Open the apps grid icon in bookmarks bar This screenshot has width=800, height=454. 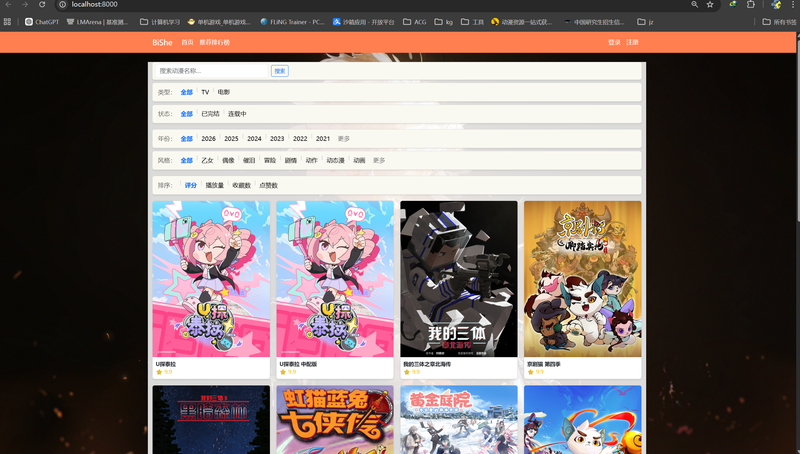pos(7,22)
